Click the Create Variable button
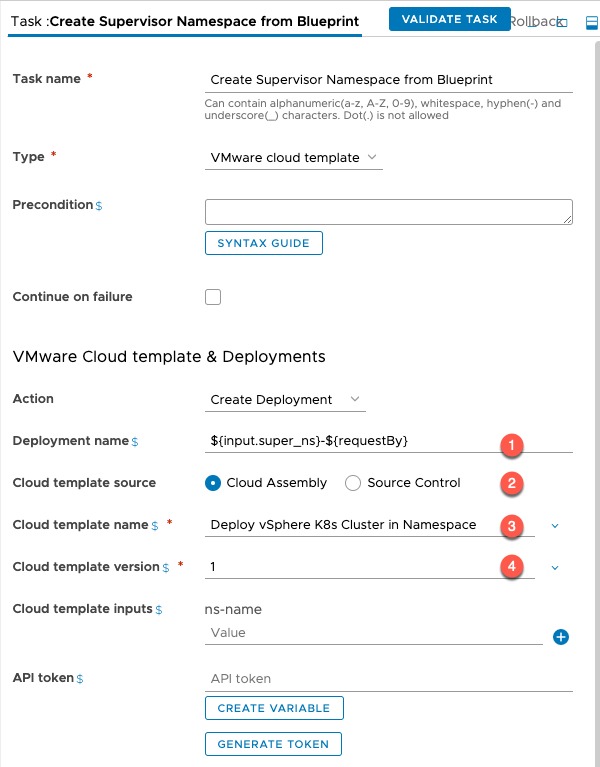The width and height of the screenshot is (600, 767). coord(274,708)
